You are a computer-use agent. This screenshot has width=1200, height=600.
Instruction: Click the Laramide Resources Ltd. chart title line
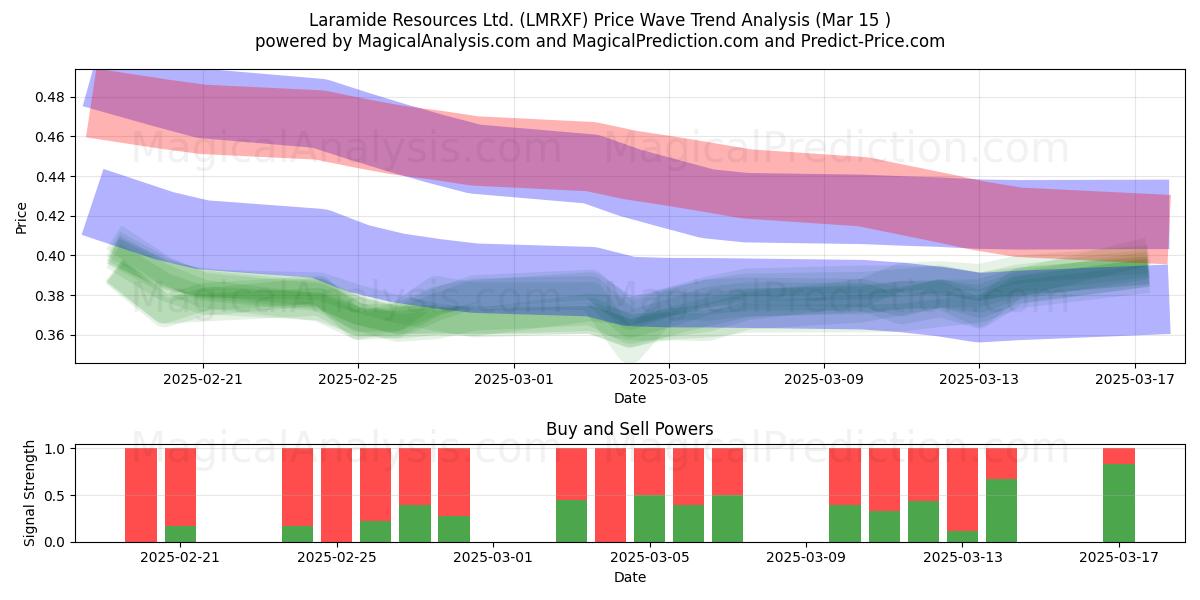coord(600,20)
